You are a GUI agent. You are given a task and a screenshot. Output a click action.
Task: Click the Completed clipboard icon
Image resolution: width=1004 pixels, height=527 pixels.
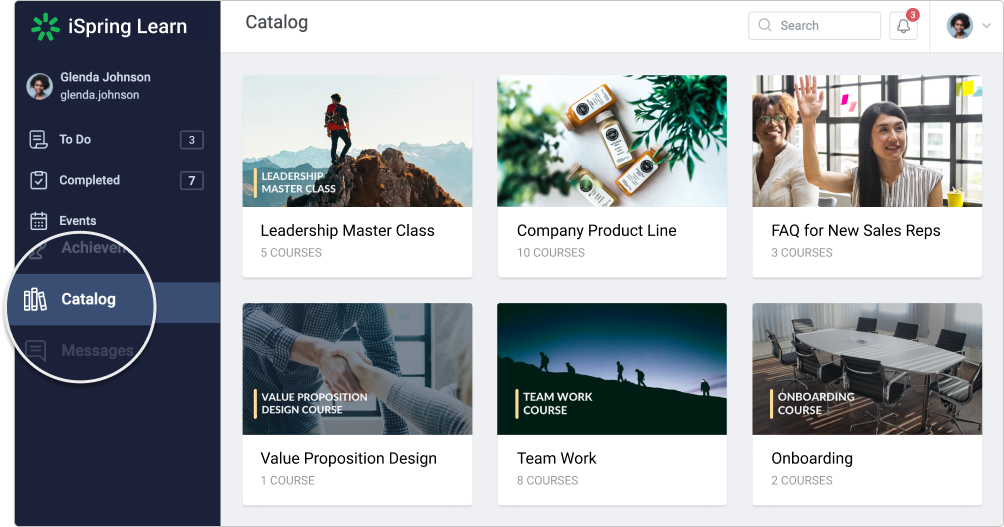pos(39,181)
